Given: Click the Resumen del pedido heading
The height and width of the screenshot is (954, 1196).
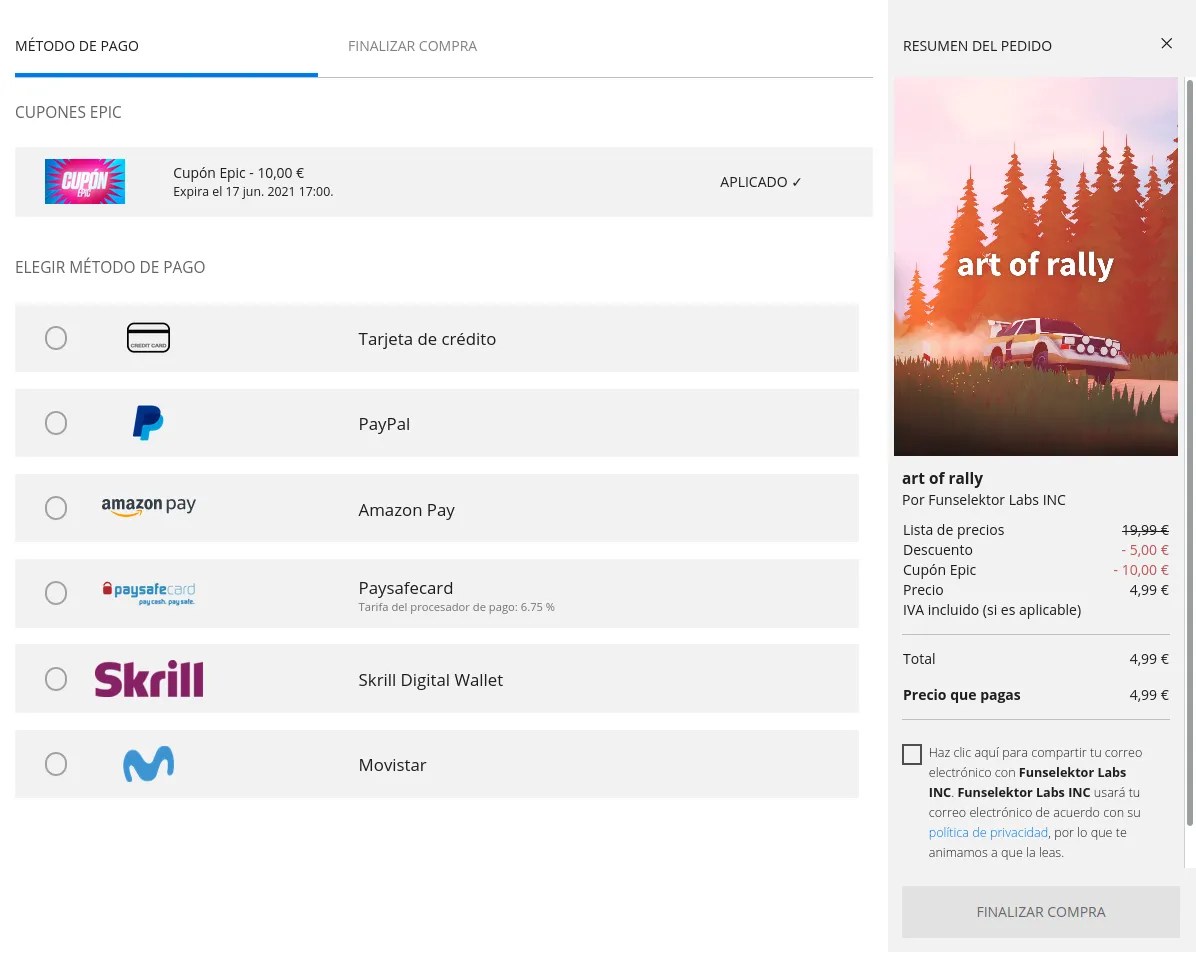Looking at the screenshot, I should pyautogui.click(x=977, y=46).
